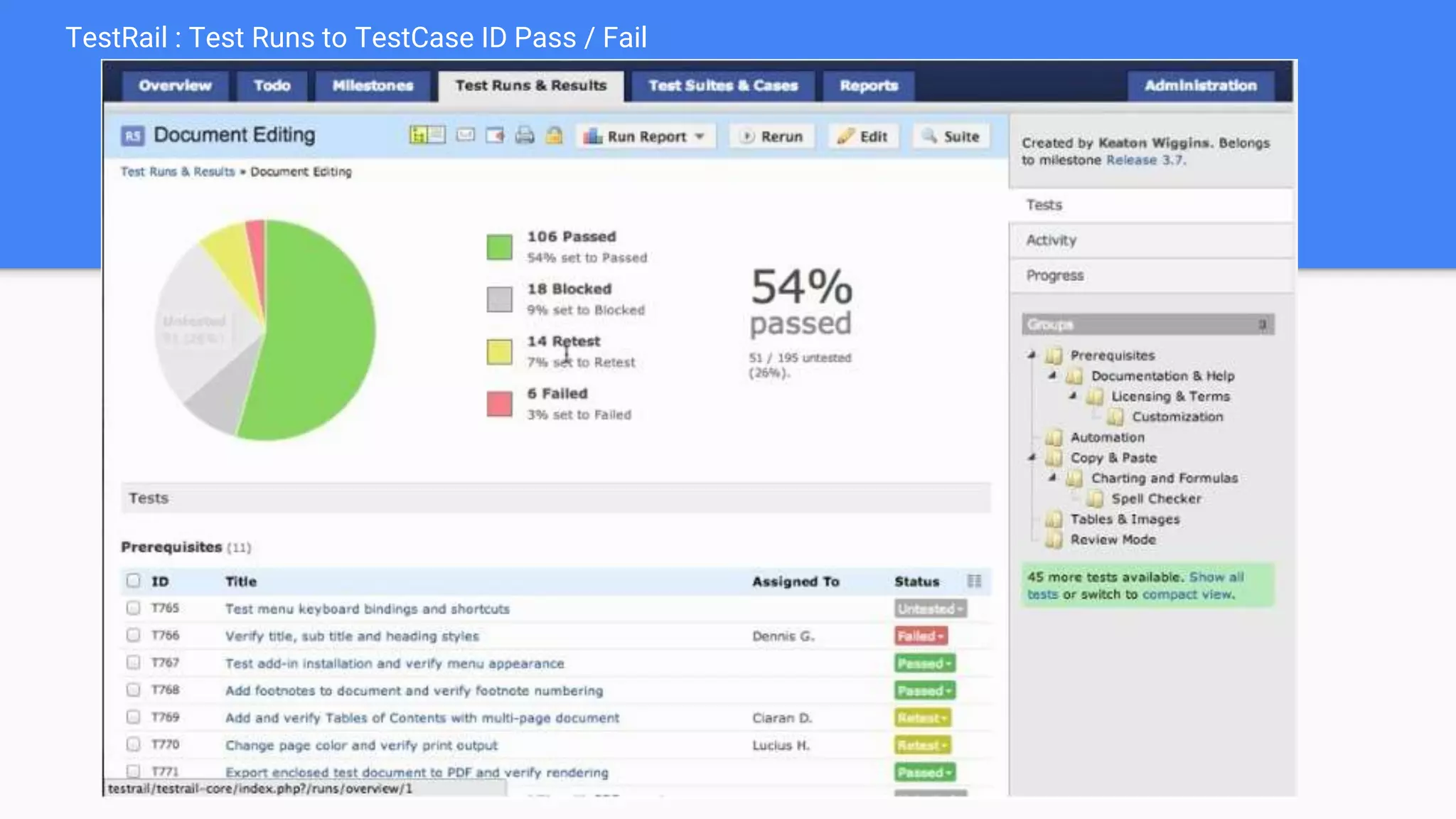Click the Documentation & Help folder icon

(1074, 376)
